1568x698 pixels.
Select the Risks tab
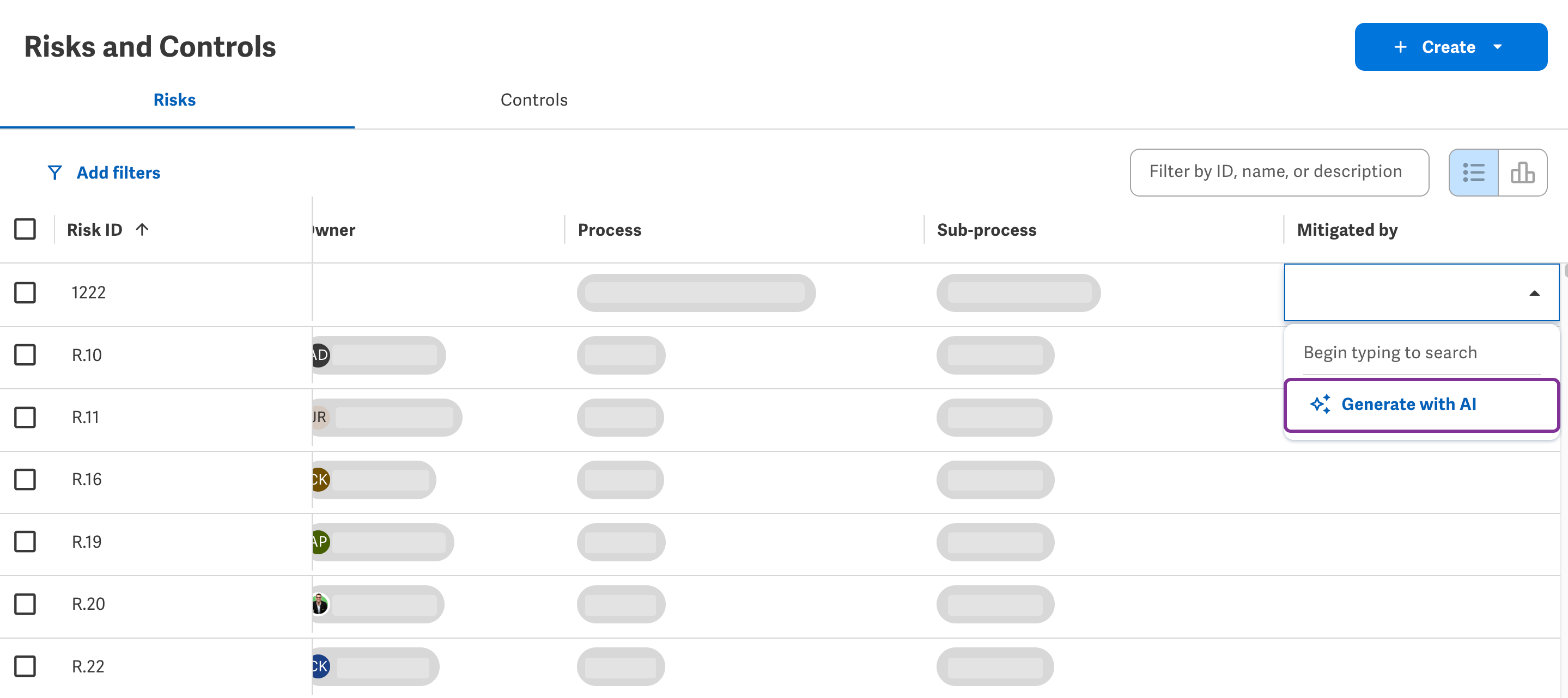click(175, 100)
